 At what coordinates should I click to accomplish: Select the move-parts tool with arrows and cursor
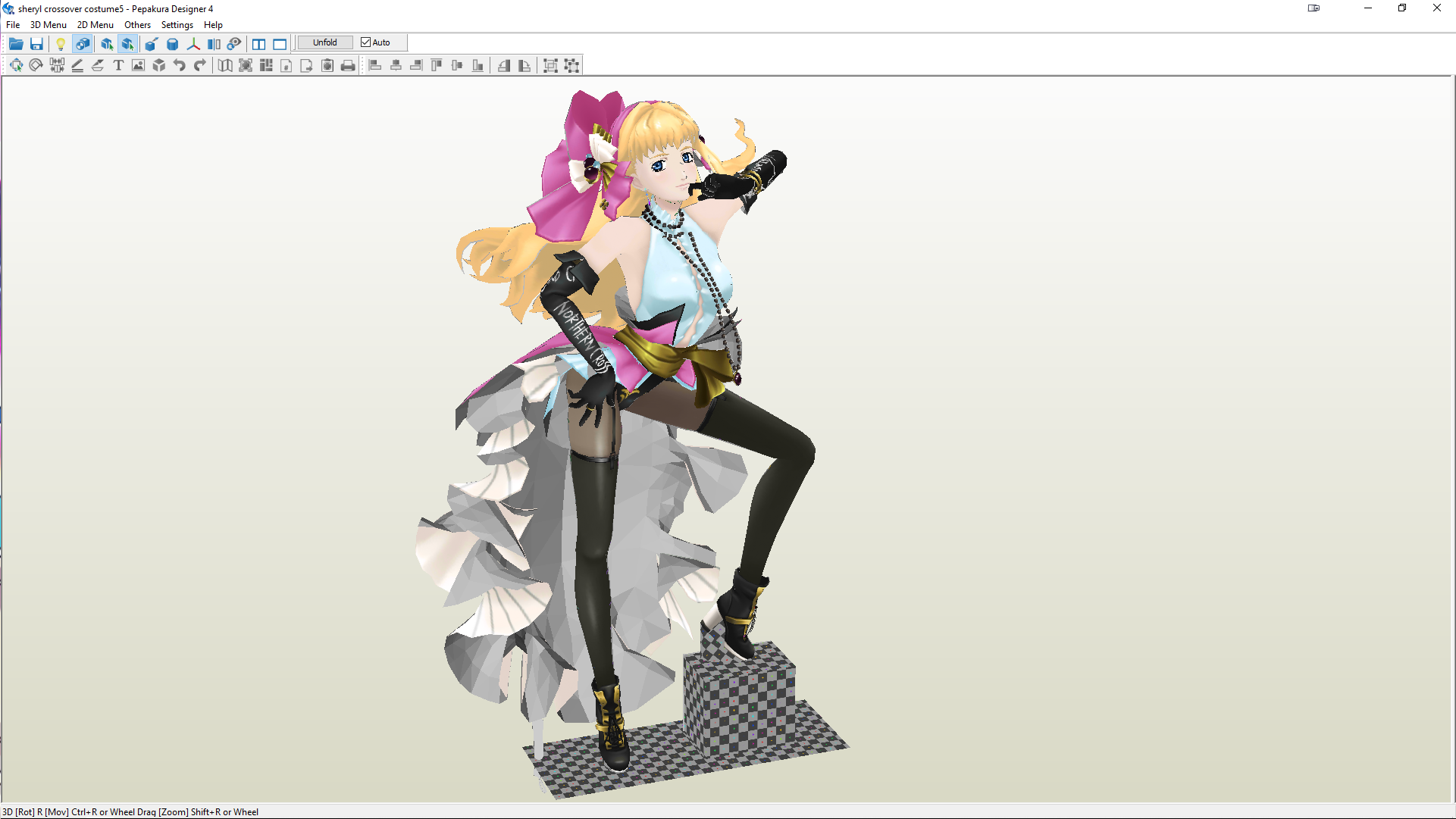16,65
